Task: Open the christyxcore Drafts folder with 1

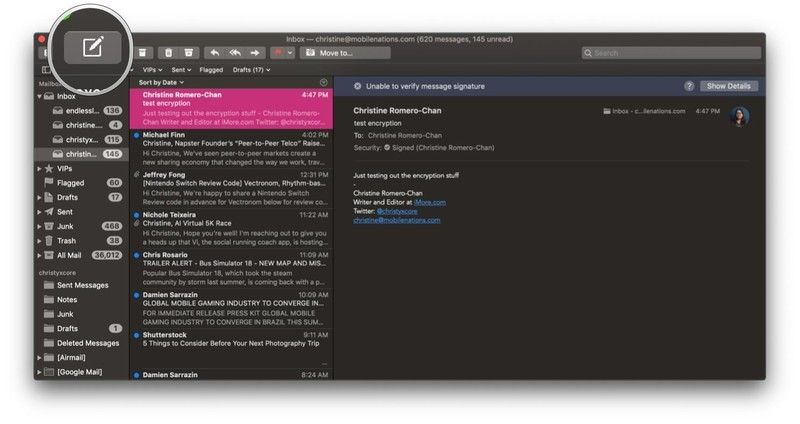Action: click(x=82, y=329)
